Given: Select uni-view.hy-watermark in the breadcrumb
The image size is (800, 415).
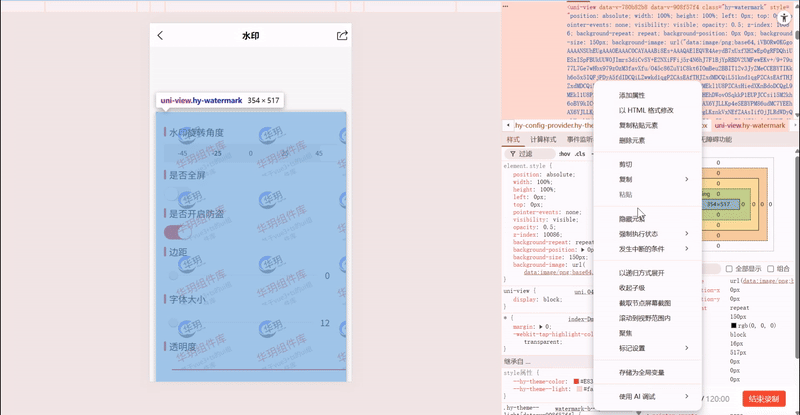Looking at the screenshot, I should [x=750, y=125].
